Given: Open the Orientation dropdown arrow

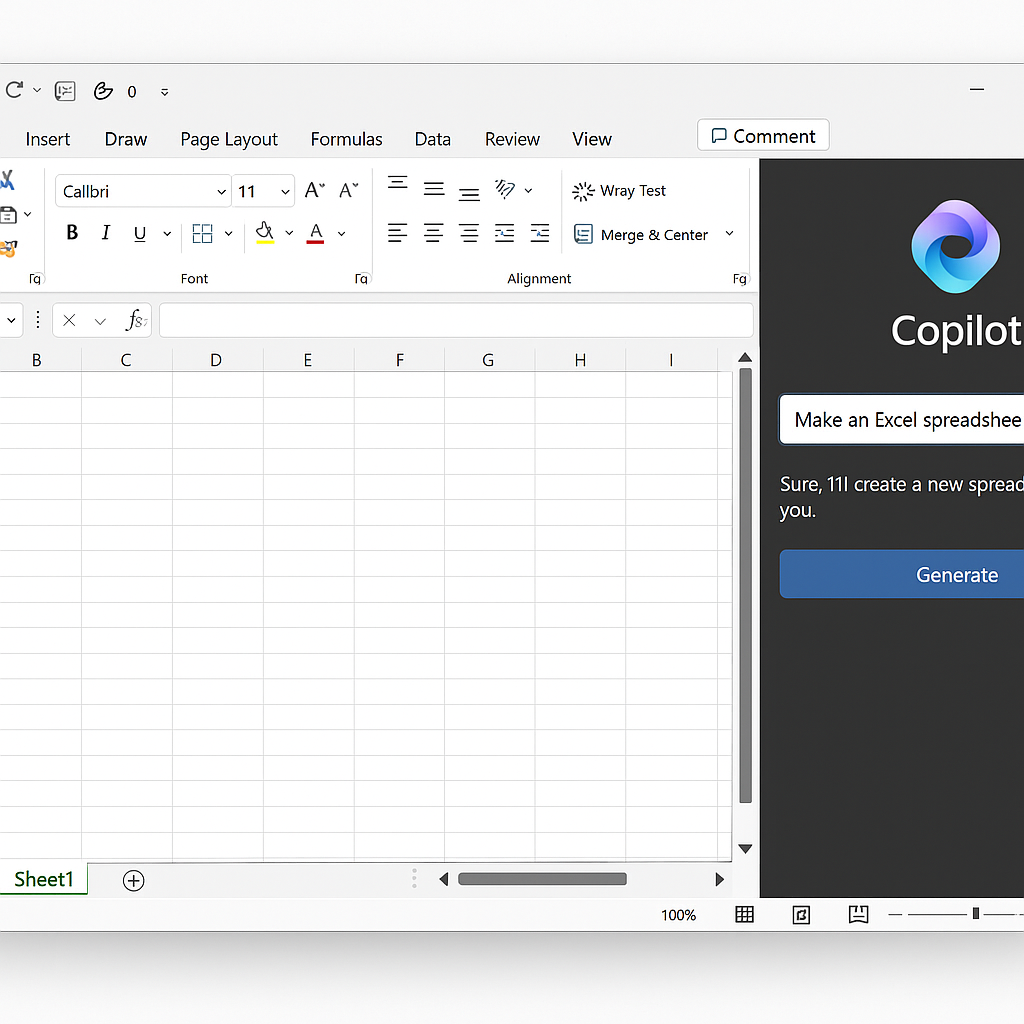Looking at the screenshot, I should tap(528, 191).
